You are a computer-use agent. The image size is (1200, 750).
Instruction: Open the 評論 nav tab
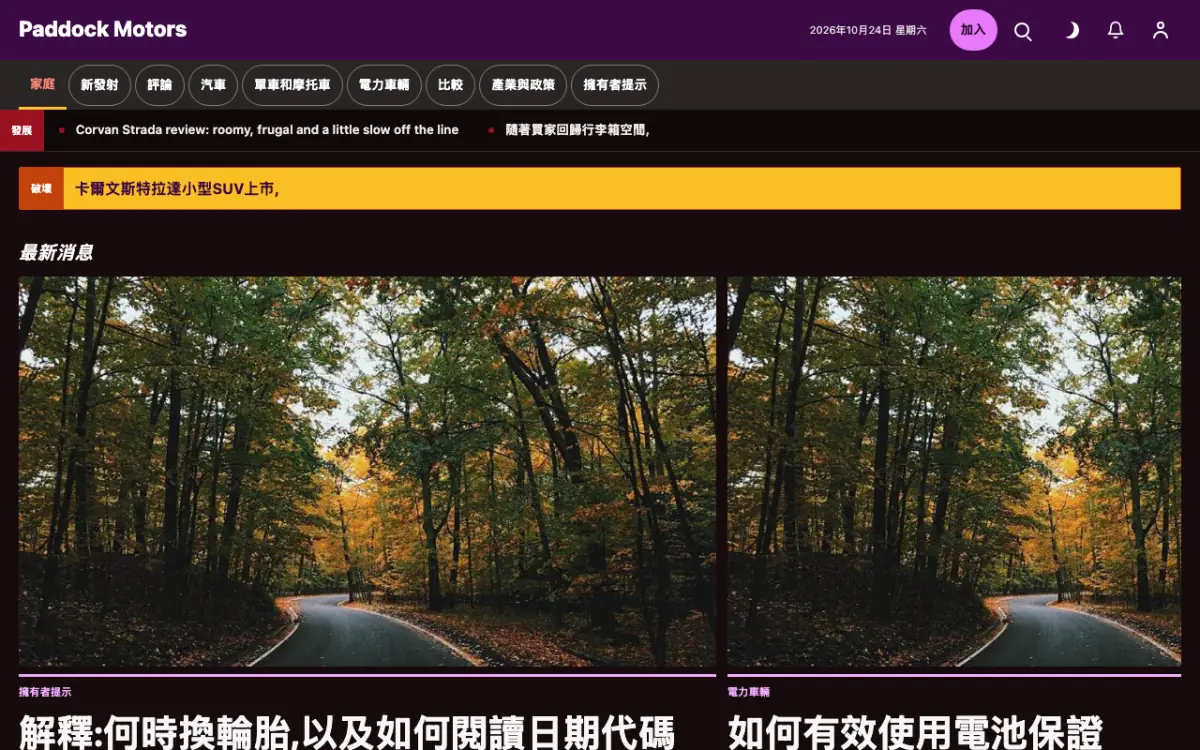[x=160, y=85]
